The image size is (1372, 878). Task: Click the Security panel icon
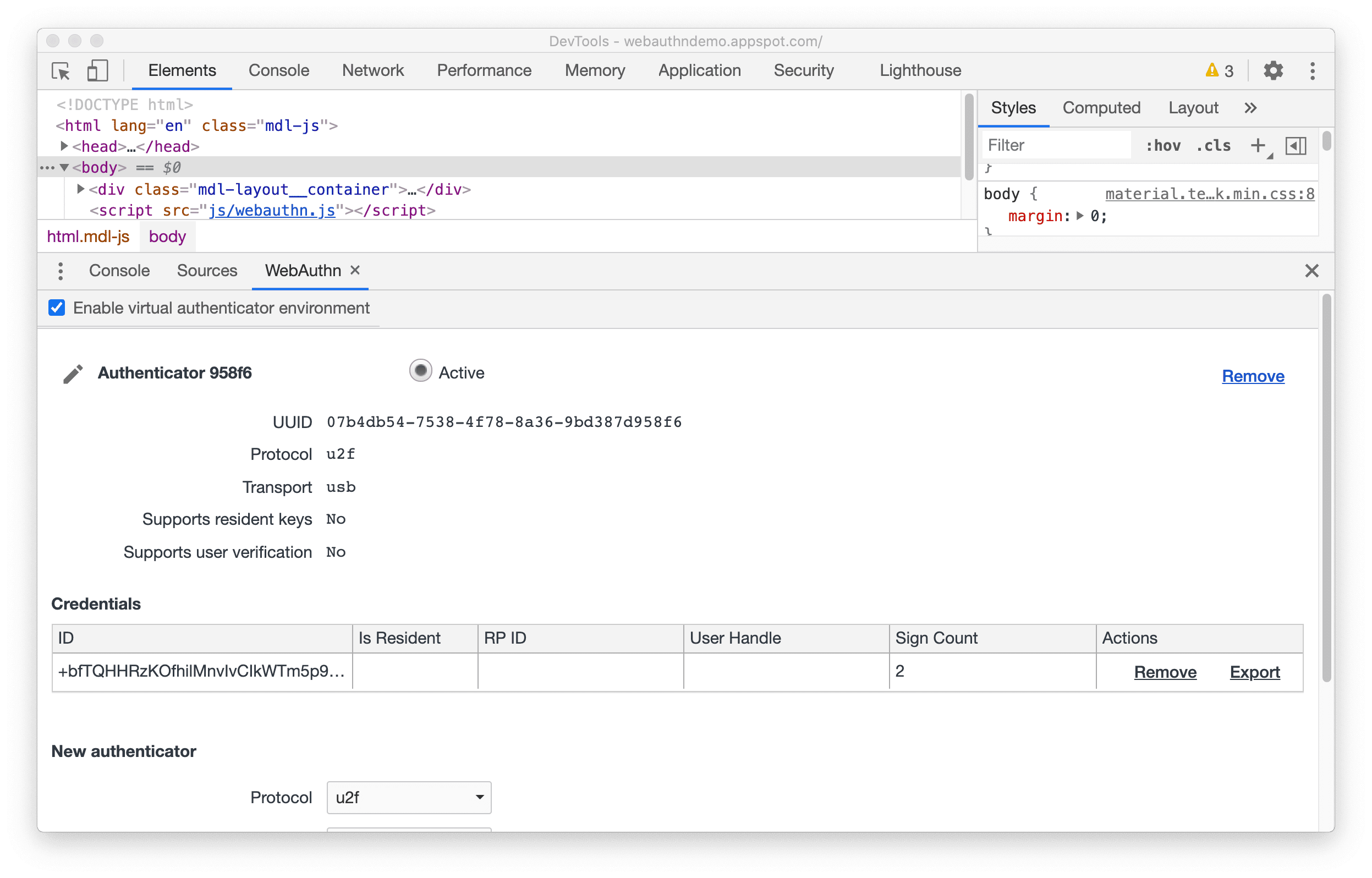point(805,70)
